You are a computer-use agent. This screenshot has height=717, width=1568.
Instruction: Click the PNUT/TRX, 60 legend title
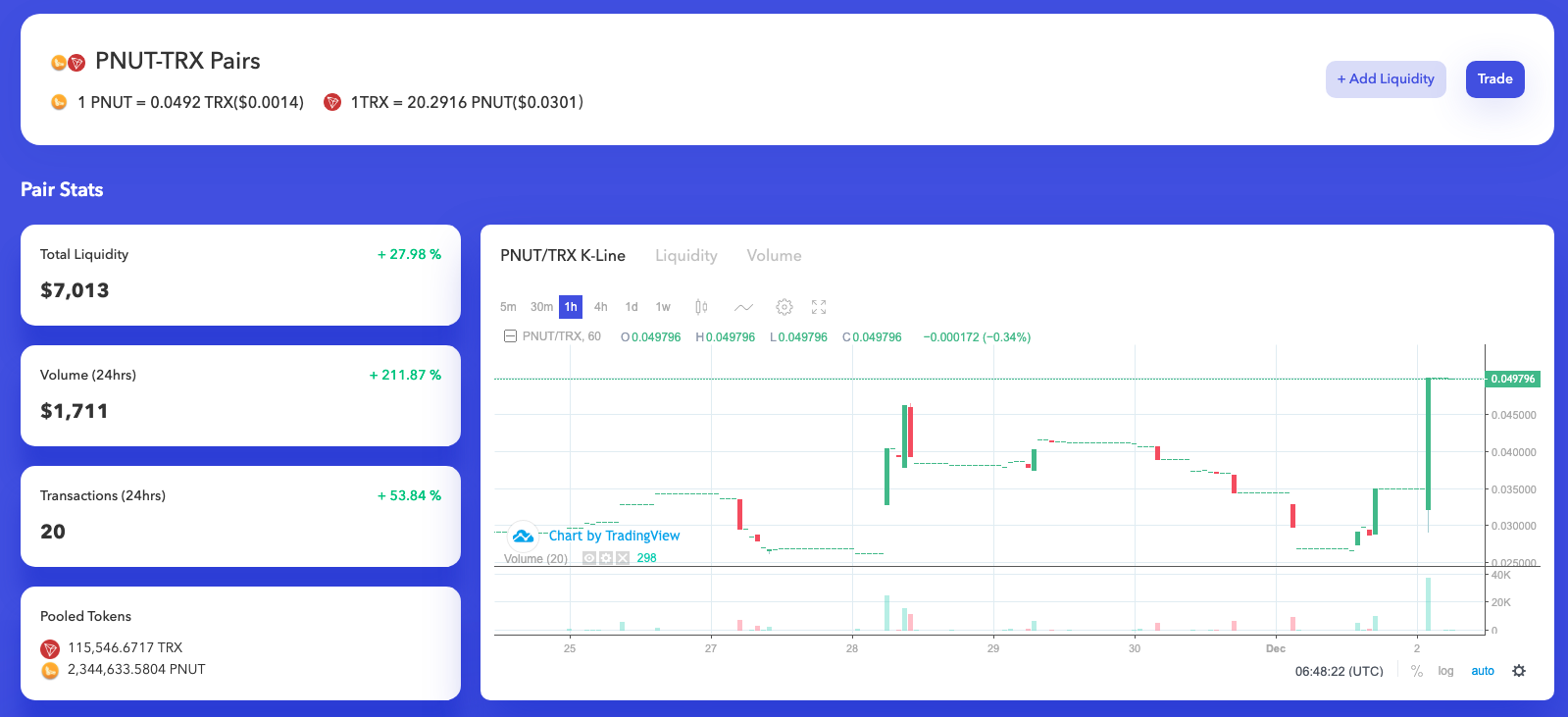[561, 336]
